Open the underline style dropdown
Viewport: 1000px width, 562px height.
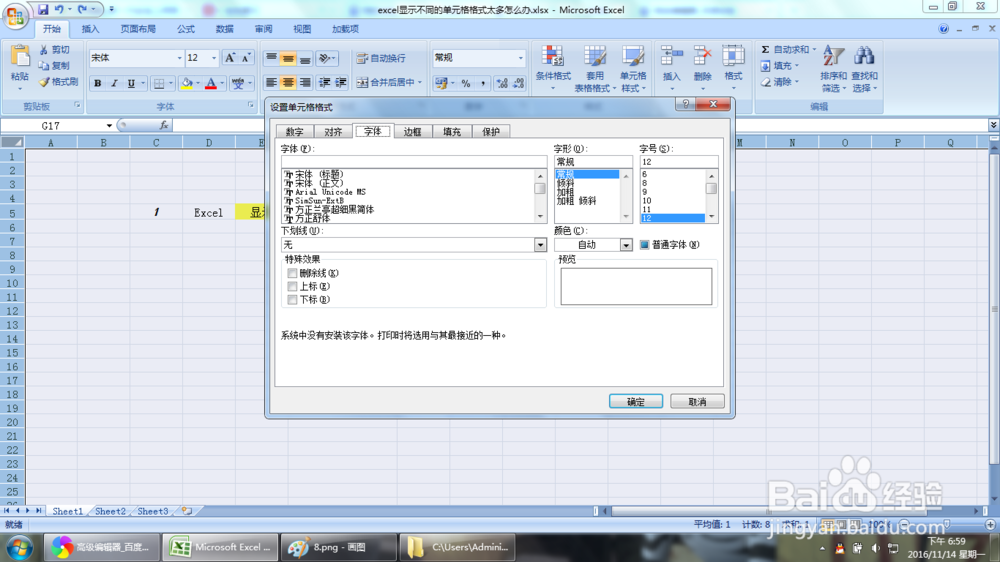pyautogui.click(x=540, y=245)
